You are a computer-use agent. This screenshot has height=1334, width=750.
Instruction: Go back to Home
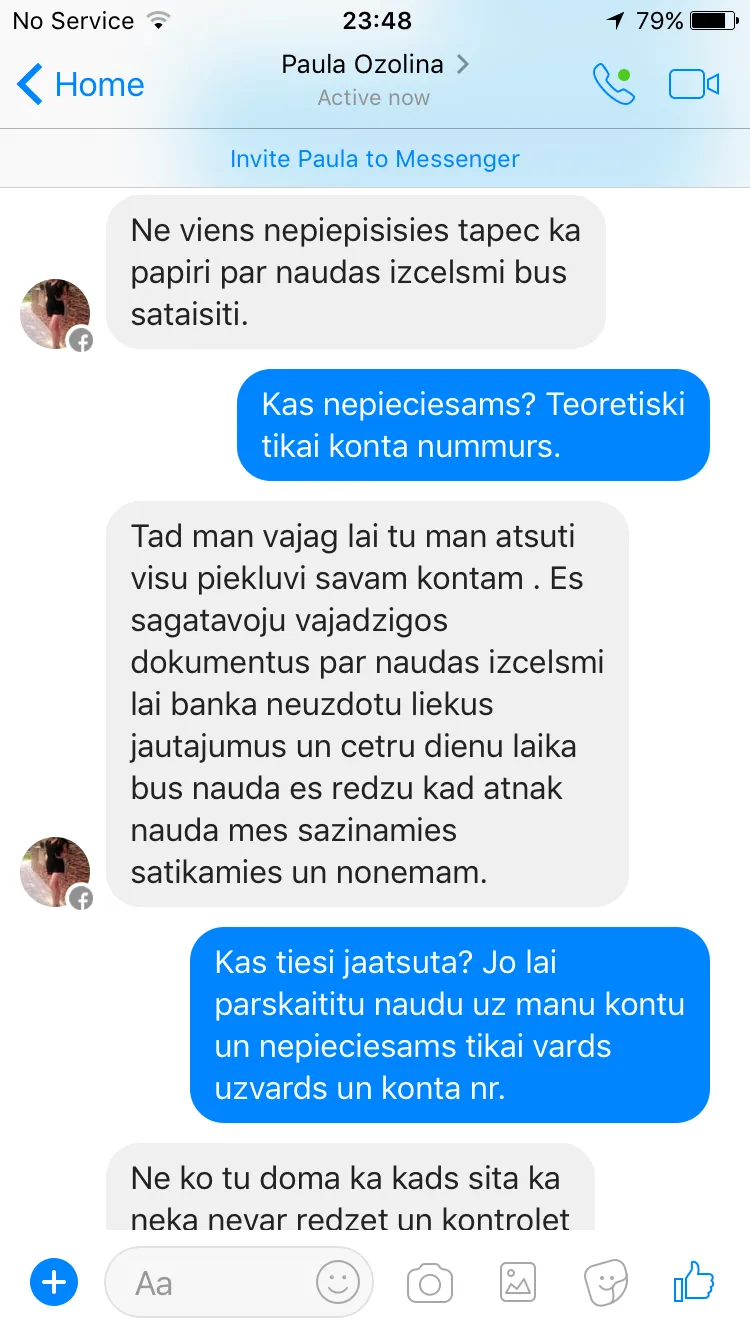point(81,85)
